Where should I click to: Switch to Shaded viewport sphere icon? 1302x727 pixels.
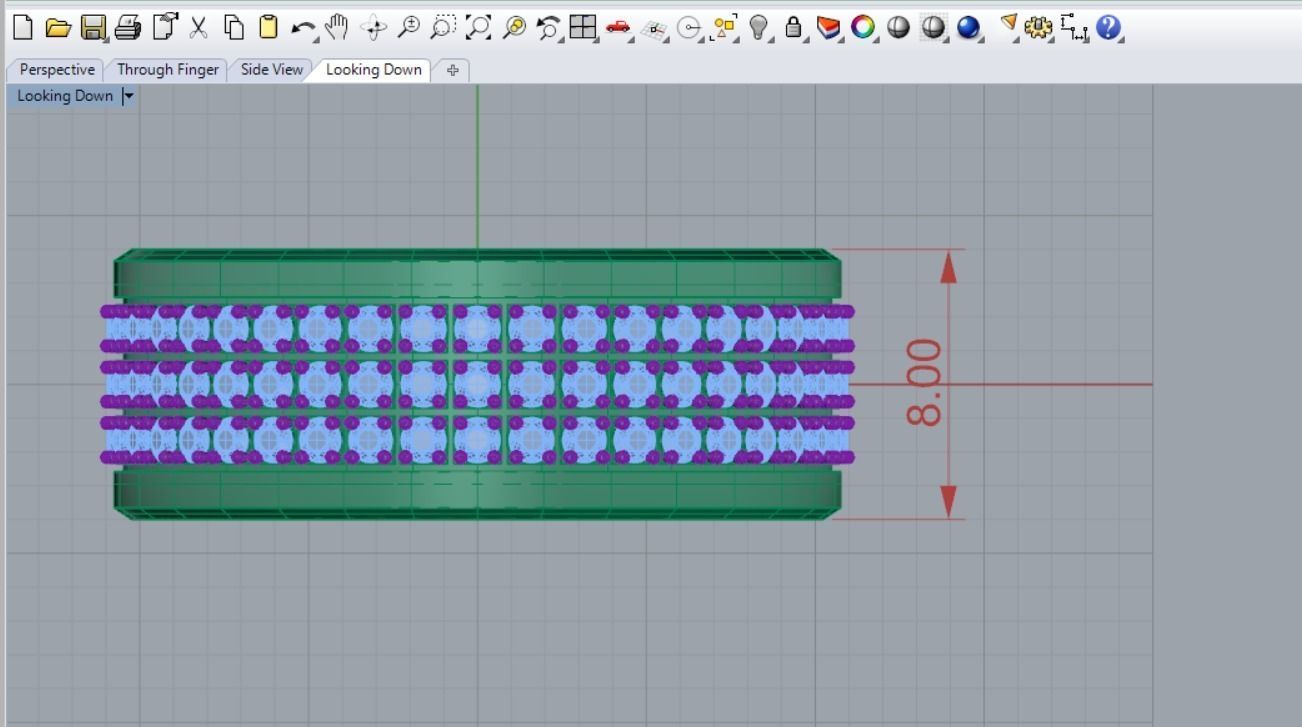898,28
